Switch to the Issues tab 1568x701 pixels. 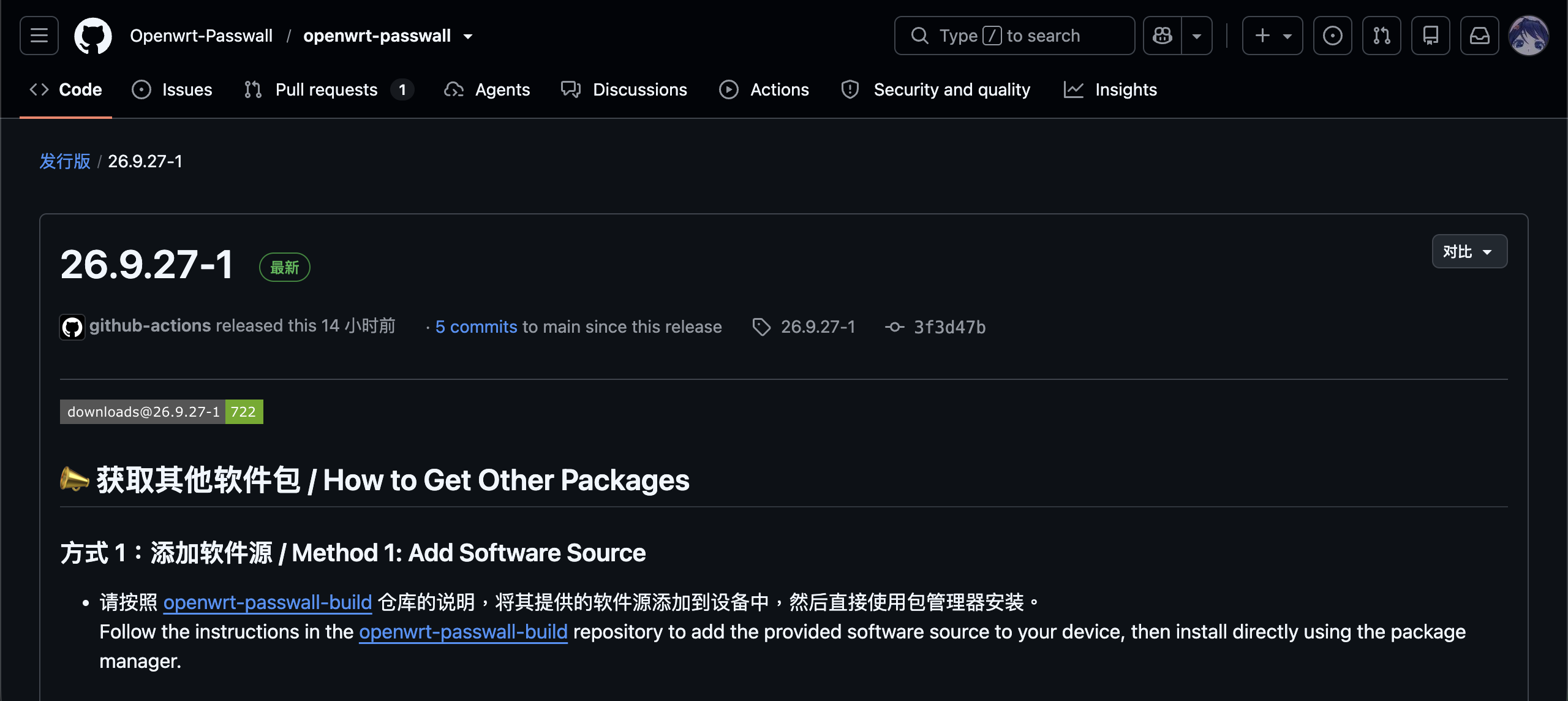click(172, 89)
